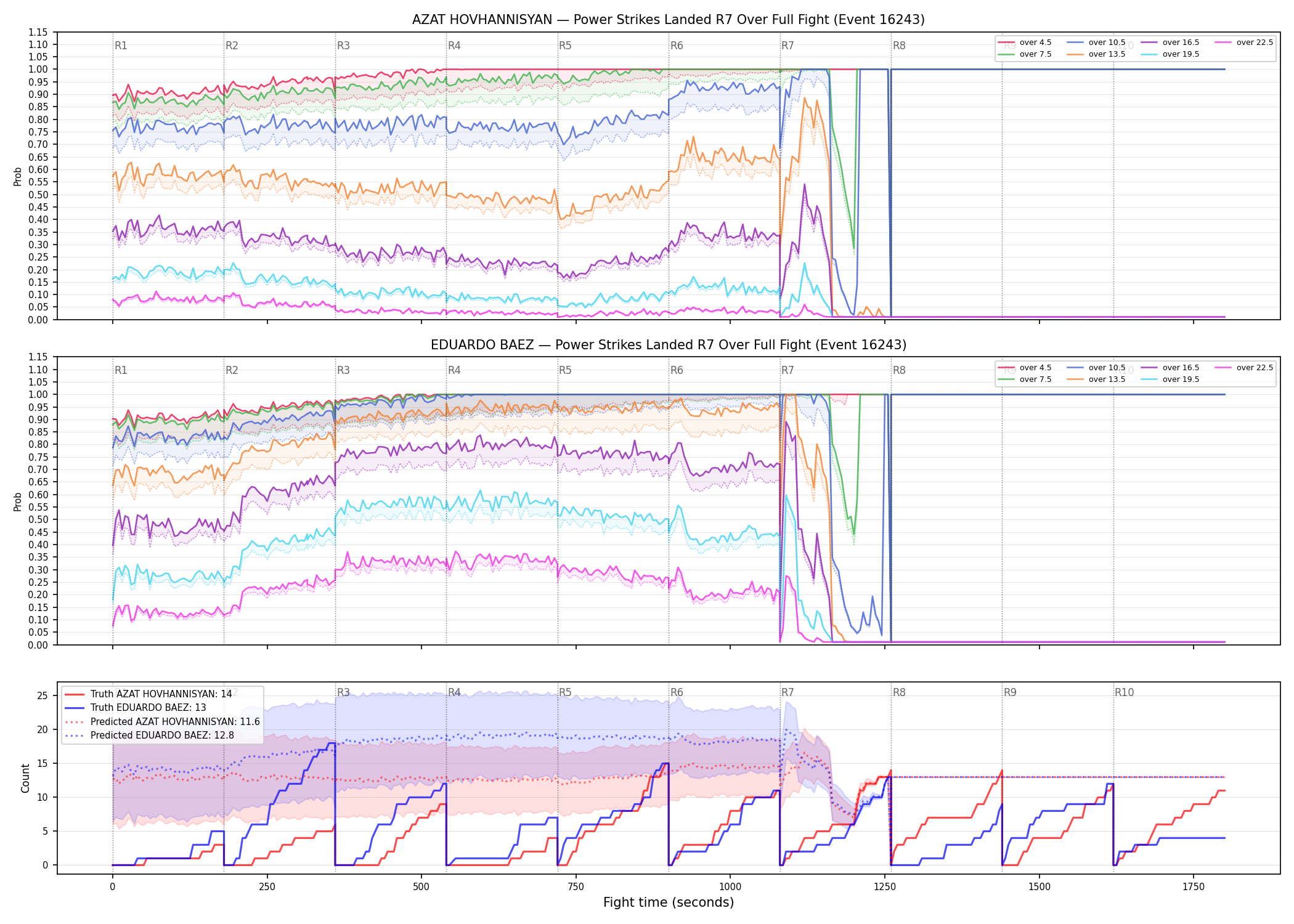Click the R8 round marker in Baez chart
This screenshot has height=924, width=1294.
coord(899,370)
